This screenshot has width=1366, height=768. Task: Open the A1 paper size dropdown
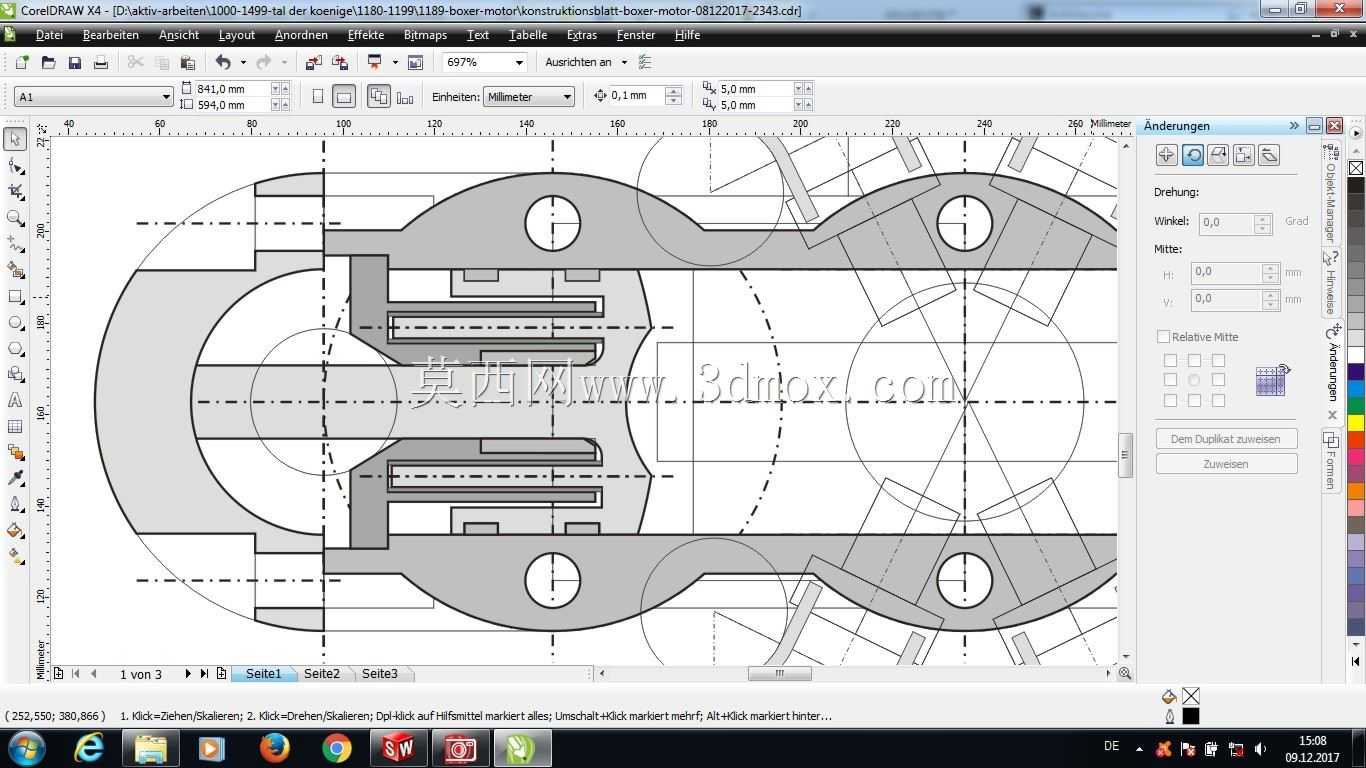pos(166,97)
